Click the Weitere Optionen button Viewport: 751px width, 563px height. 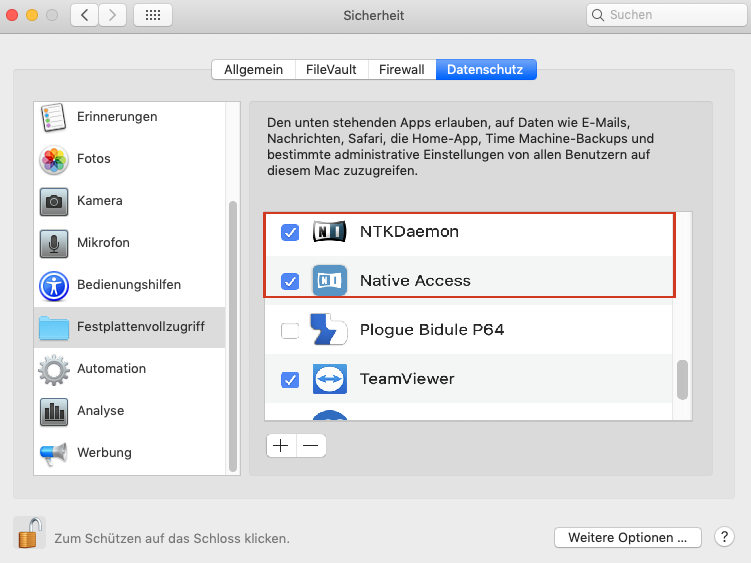click(627, 538)
